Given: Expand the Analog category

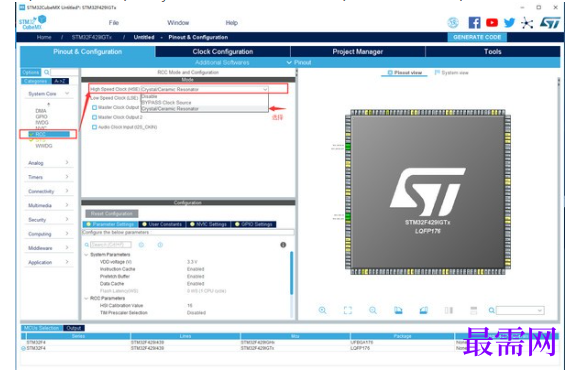Looking at the screenshot, I should pyautogui.click(x=67, y=162).
